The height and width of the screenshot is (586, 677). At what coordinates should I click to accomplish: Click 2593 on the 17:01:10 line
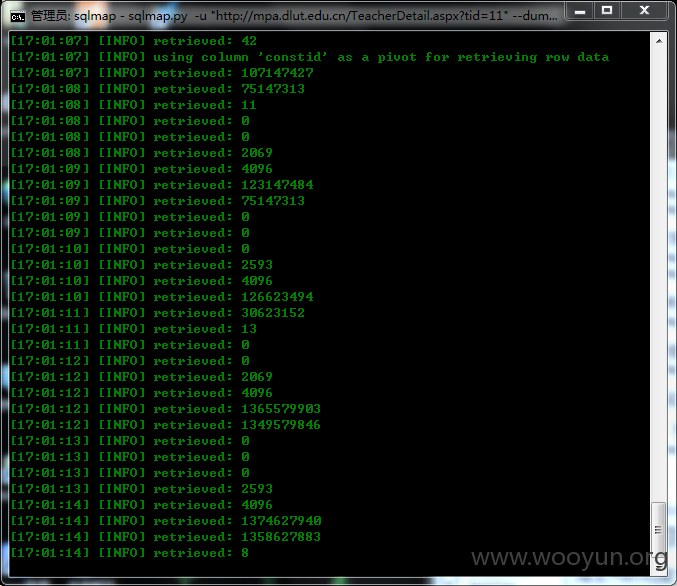tap(257, 265)
